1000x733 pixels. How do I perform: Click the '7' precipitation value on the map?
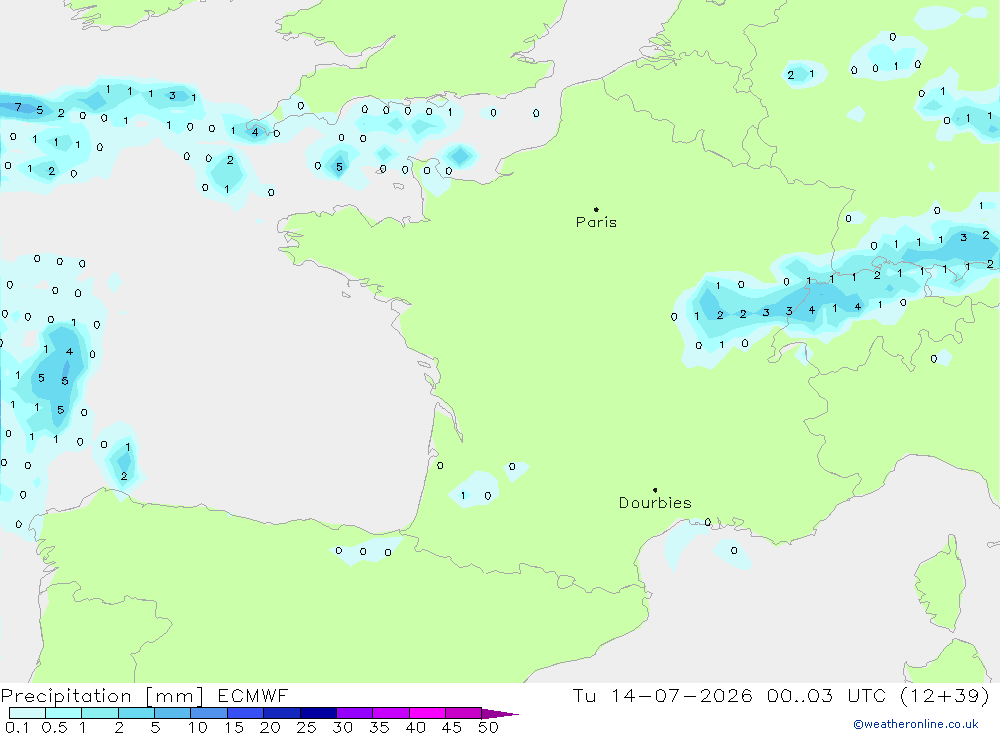click(18, 107)
